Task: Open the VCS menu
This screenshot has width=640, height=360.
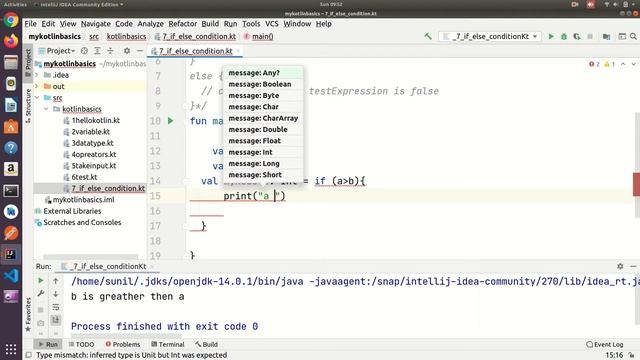Action: point(271,24)
